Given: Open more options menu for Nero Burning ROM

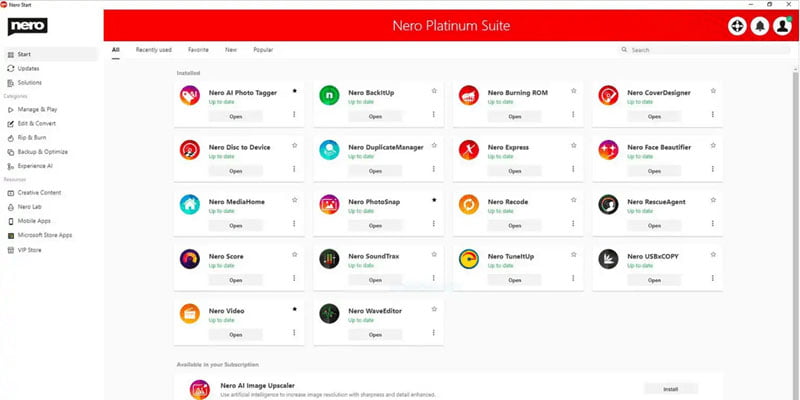Looking at the screenshot, I should coord(573,114).
